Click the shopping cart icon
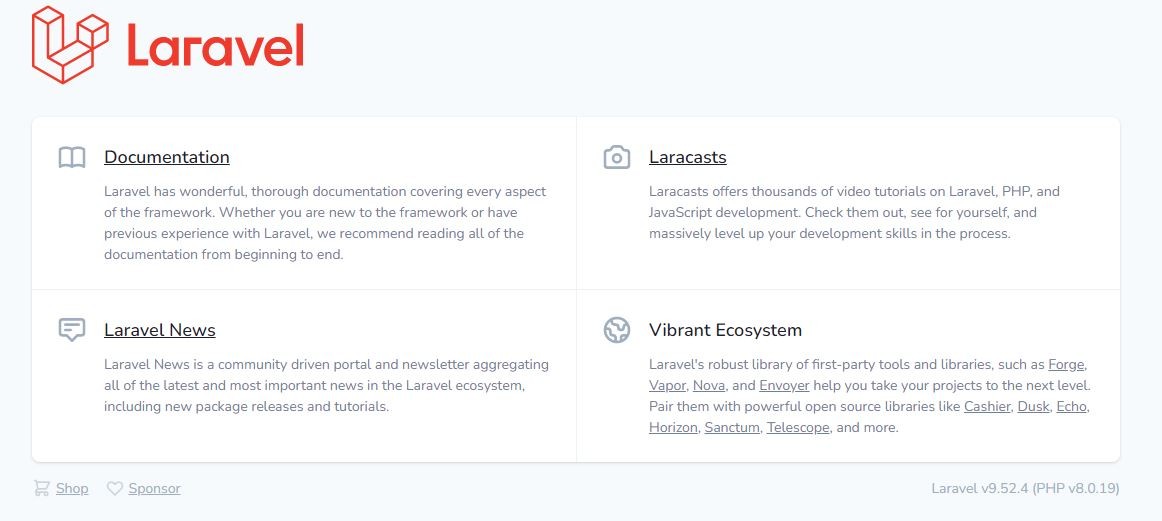Image resolution: width=1162 pixels, height=521 pixels. coord(42,489)
